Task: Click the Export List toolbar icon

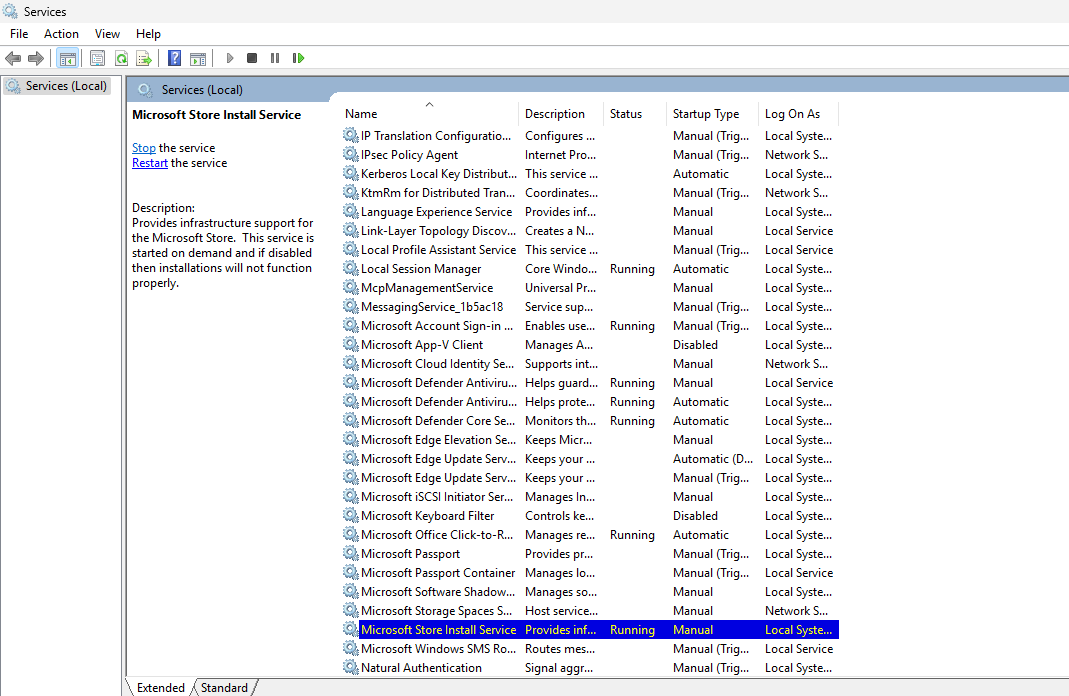Action: point(144,58)
